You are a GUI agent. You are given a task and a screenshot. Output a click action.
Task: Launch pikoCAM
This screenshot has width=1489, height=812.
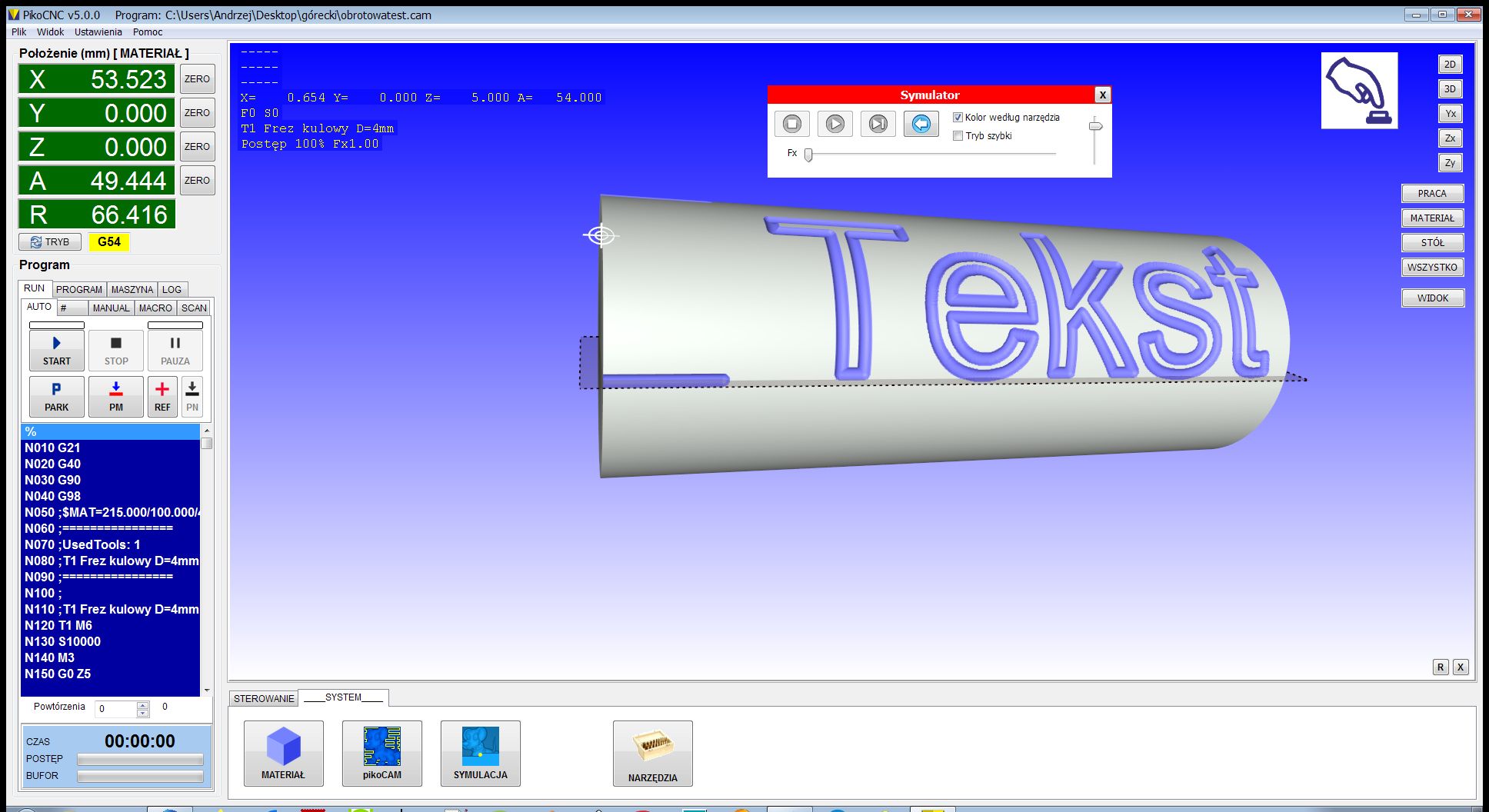(x=382, y=754)
